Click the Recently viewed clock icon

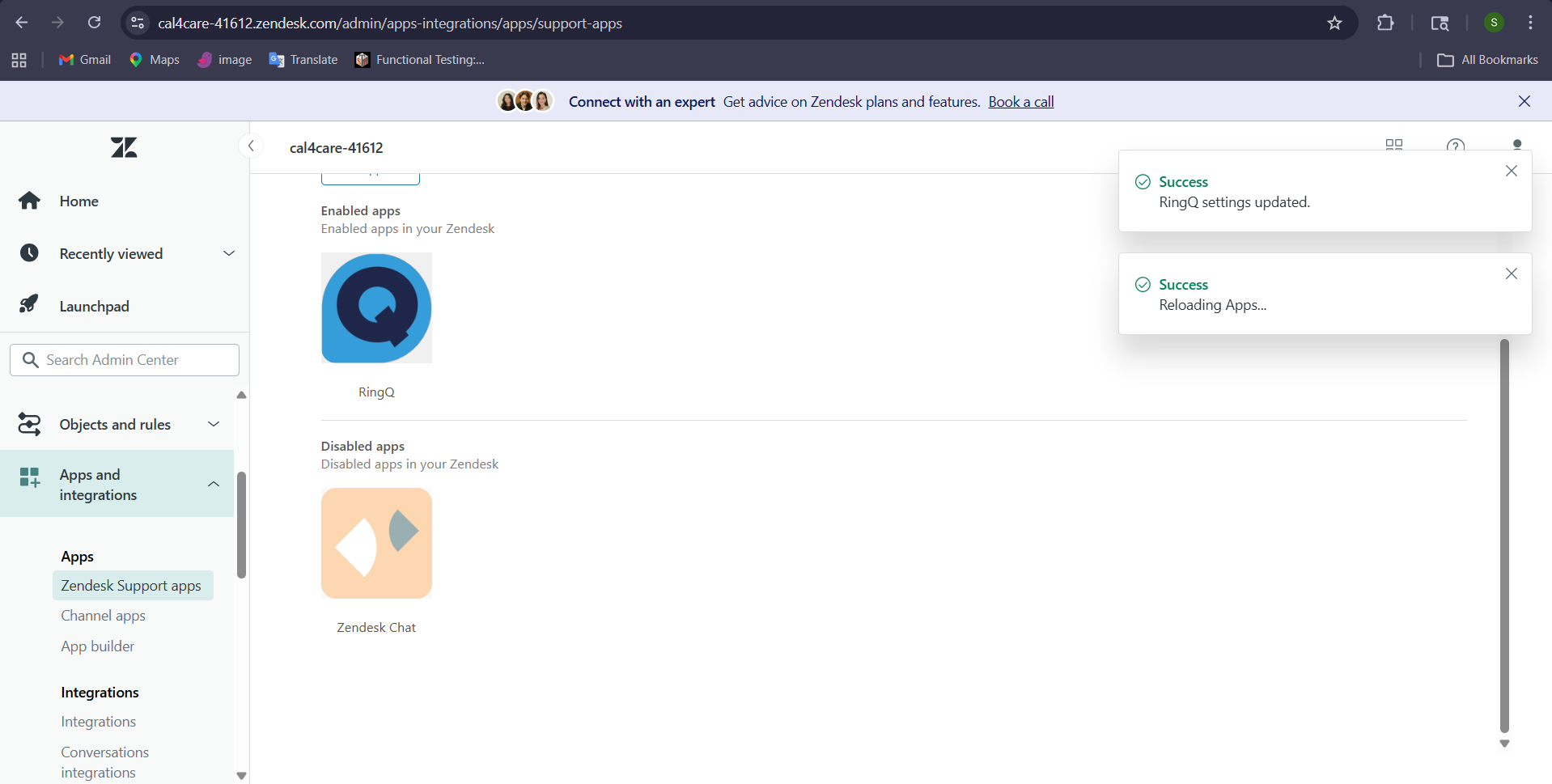pyautogui.click(x=29, y=253)
